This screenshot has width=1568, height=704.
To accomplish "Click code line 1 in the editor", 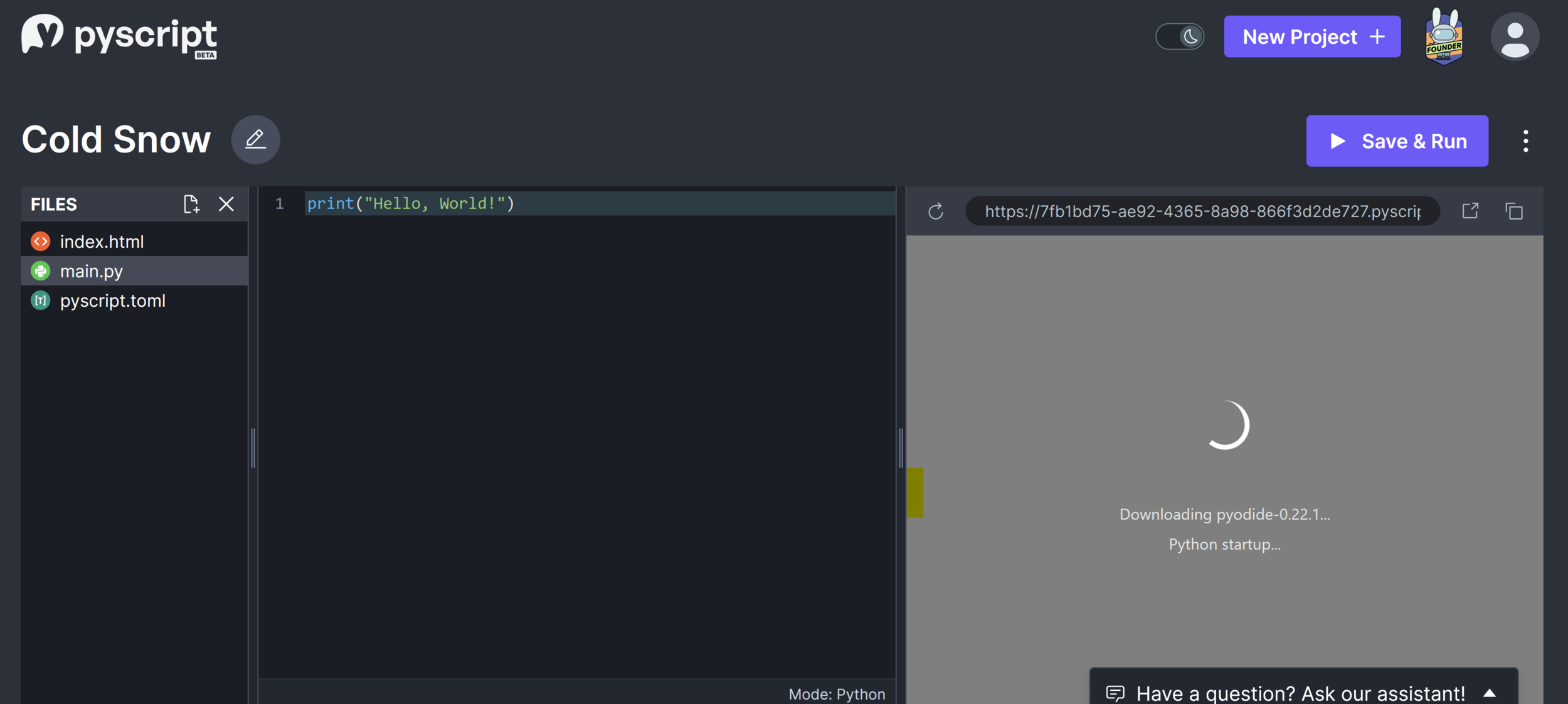I will pyautogui.click(x=411, y=204).
